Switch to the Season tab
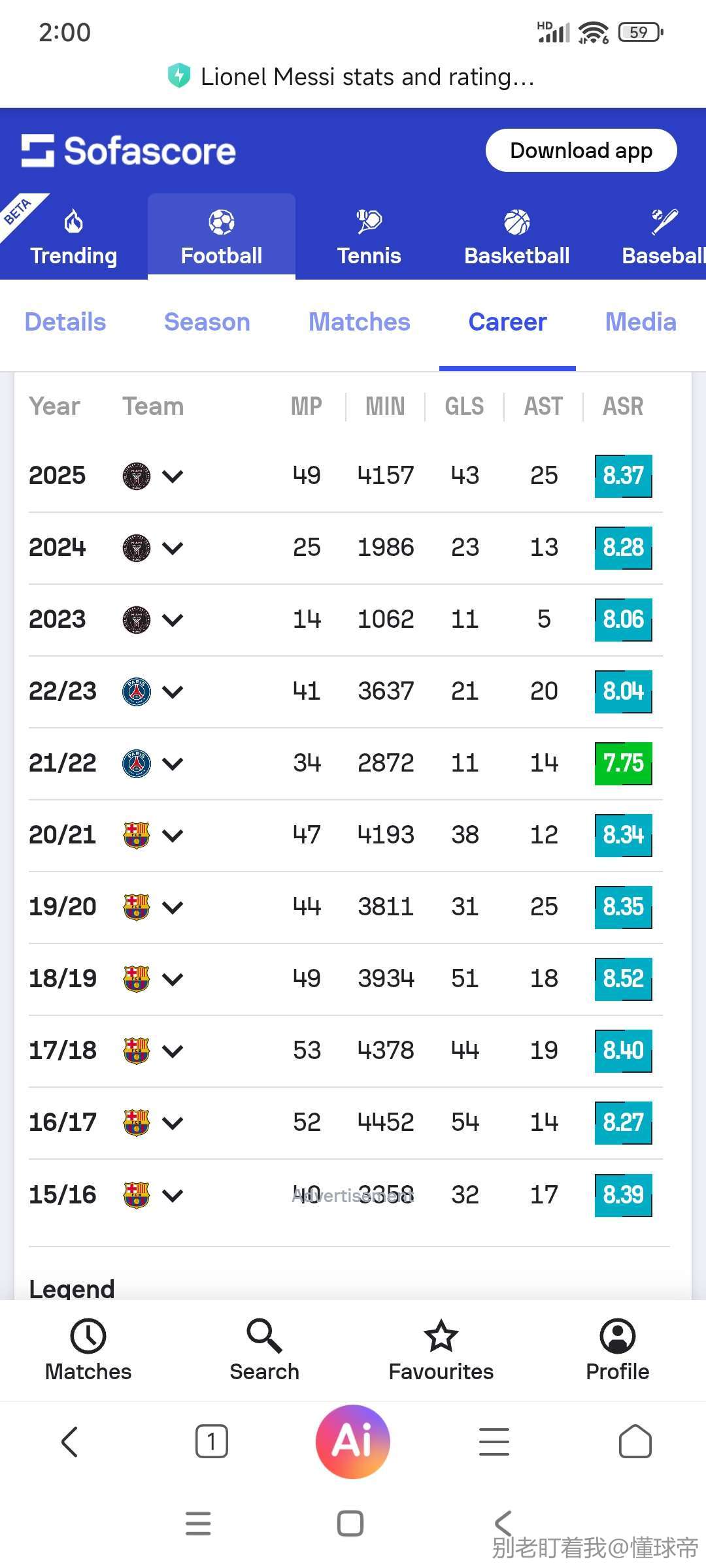Image resolution: width=706 pixels, height=1568 pixels. pos(207,322)
